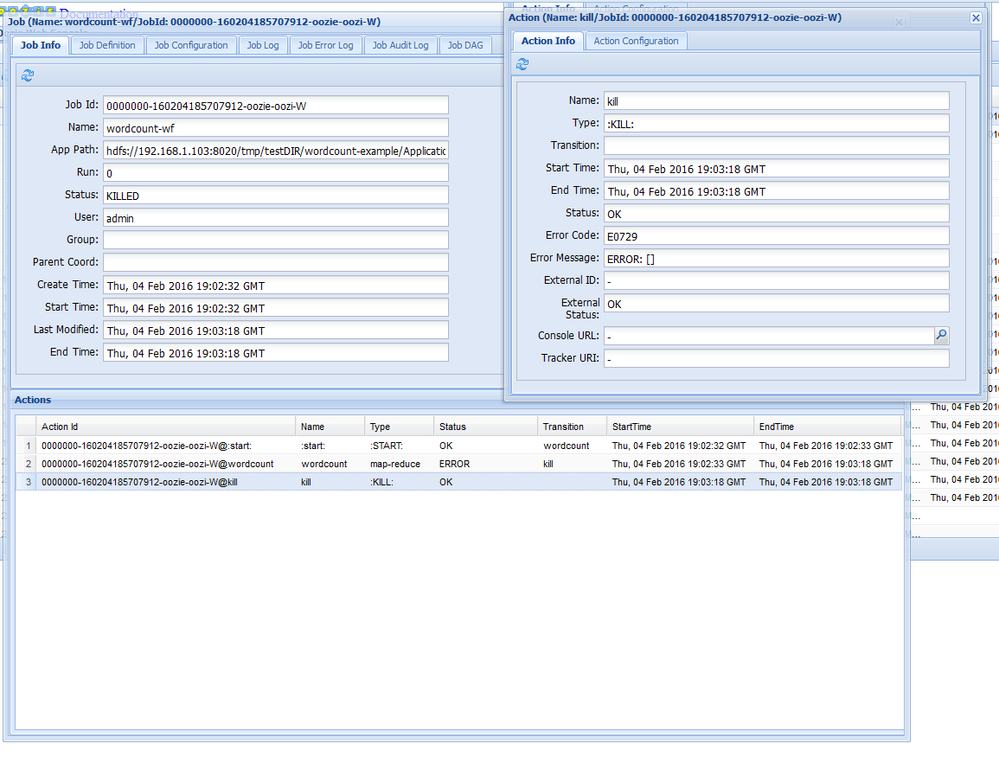Switch to Job Info tab
The width and height of the screenshot is (999, 764).
coord(40,45)
